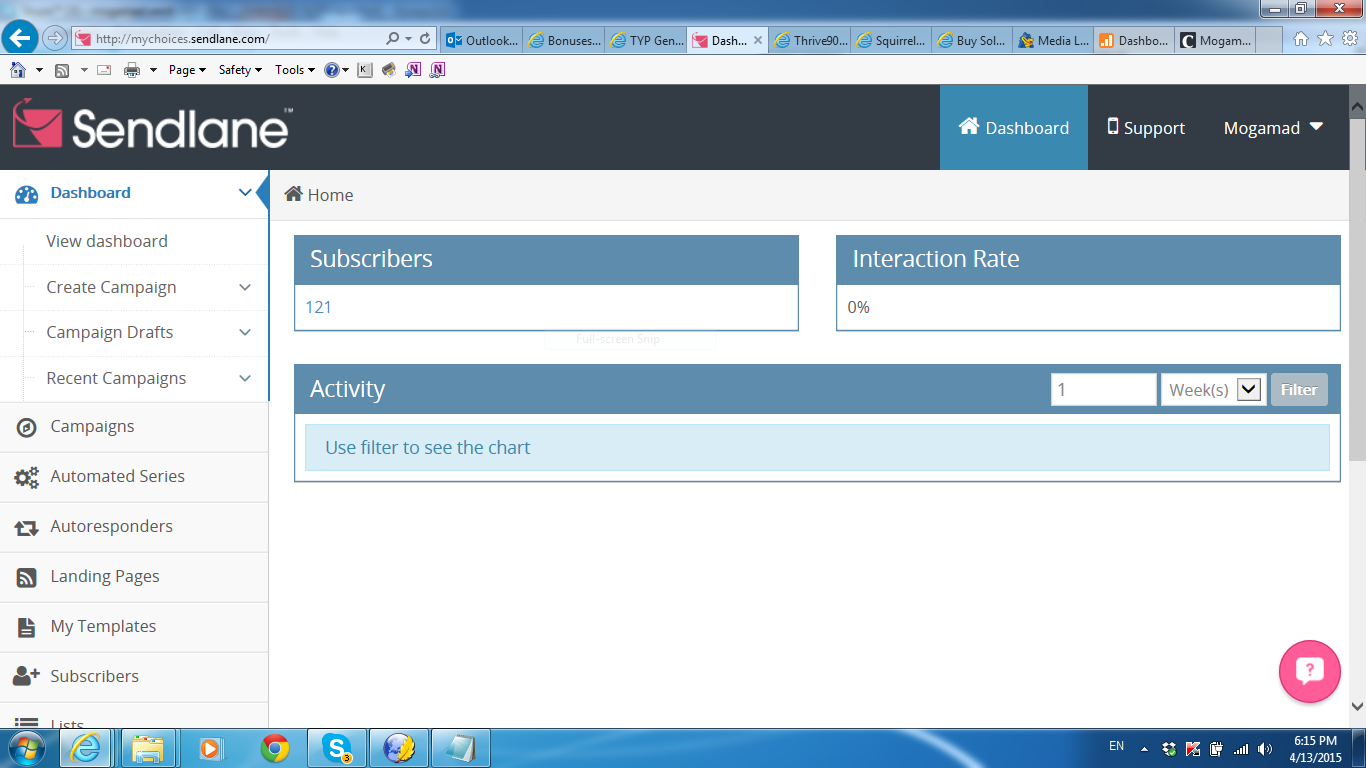The image size is (1366, 768).
Task: Switch to the Buy Sol browser tab
Action: (x=973, y=40)
